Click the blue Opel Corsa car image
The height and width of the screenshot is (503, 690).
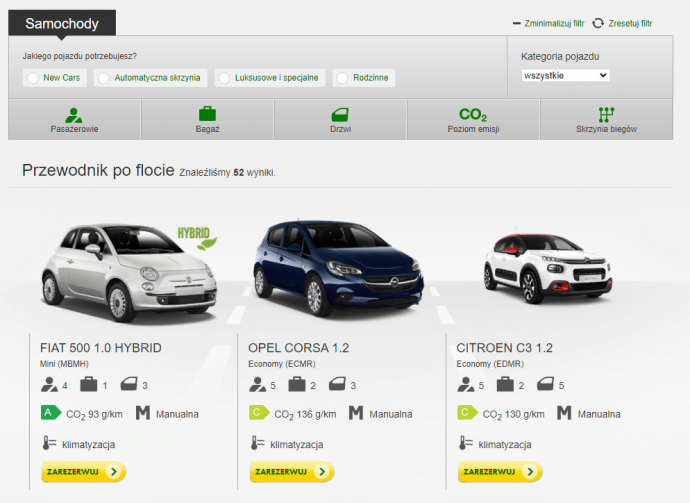click(338, 267)
